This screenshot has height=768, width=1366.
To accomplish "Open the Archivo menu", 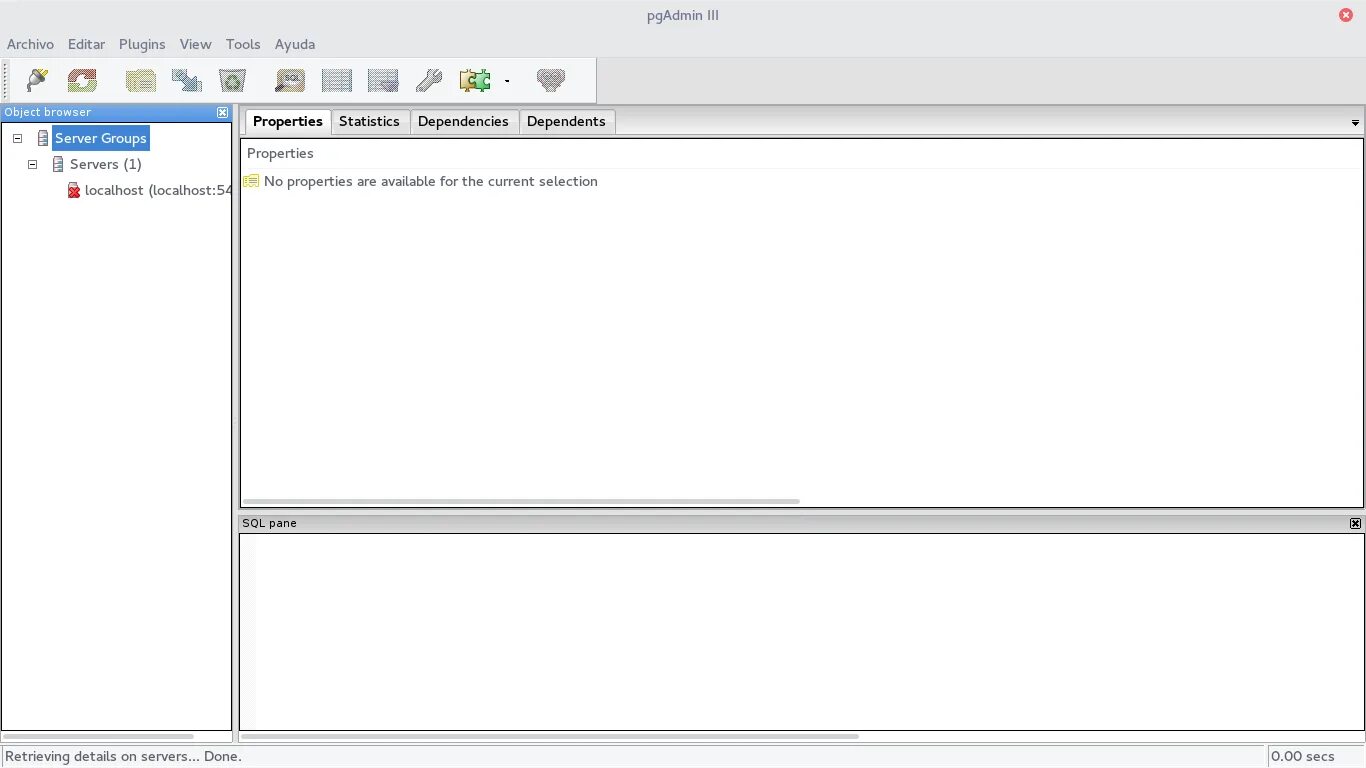I will pos(30,44).
